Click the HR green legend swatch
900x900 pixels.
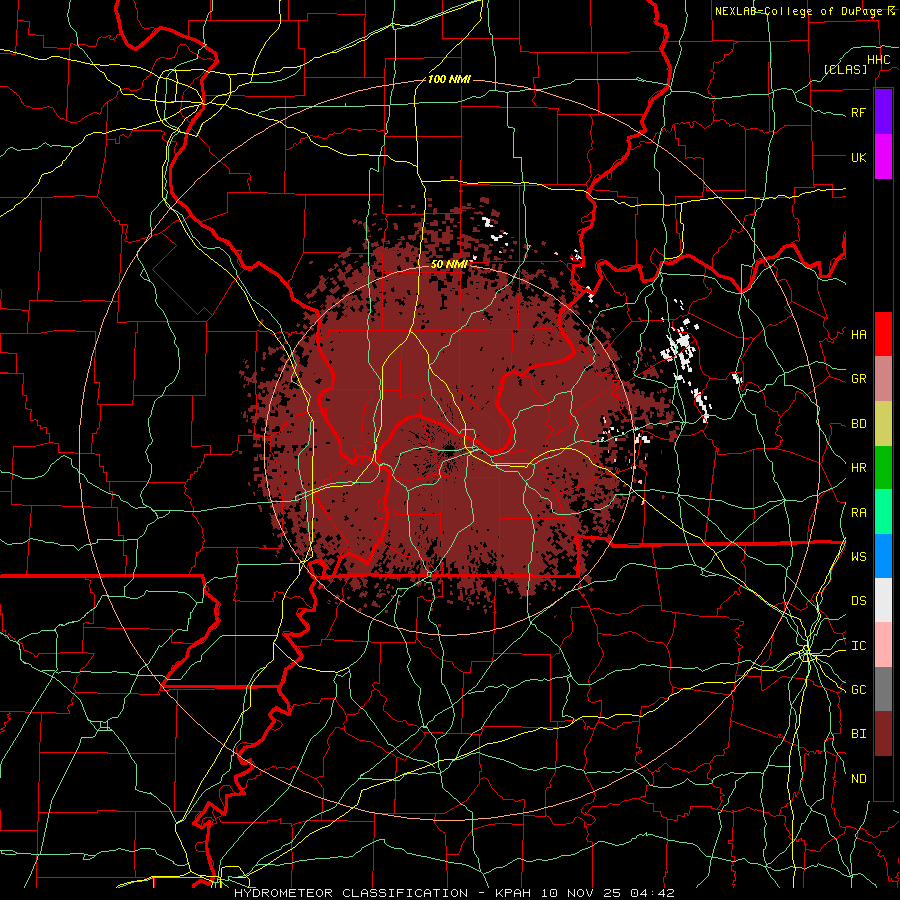883,467
